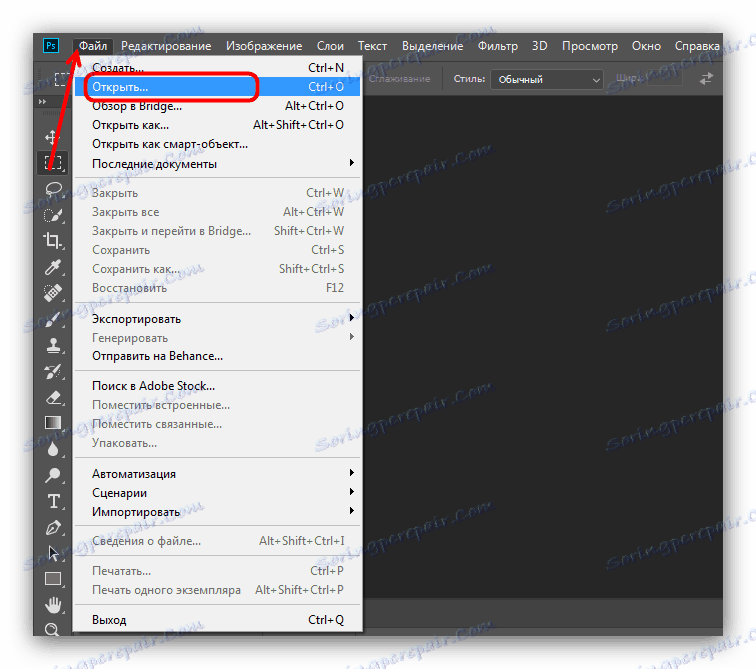
Task: Click the swap width and height icon
Action: click(706, 79)
